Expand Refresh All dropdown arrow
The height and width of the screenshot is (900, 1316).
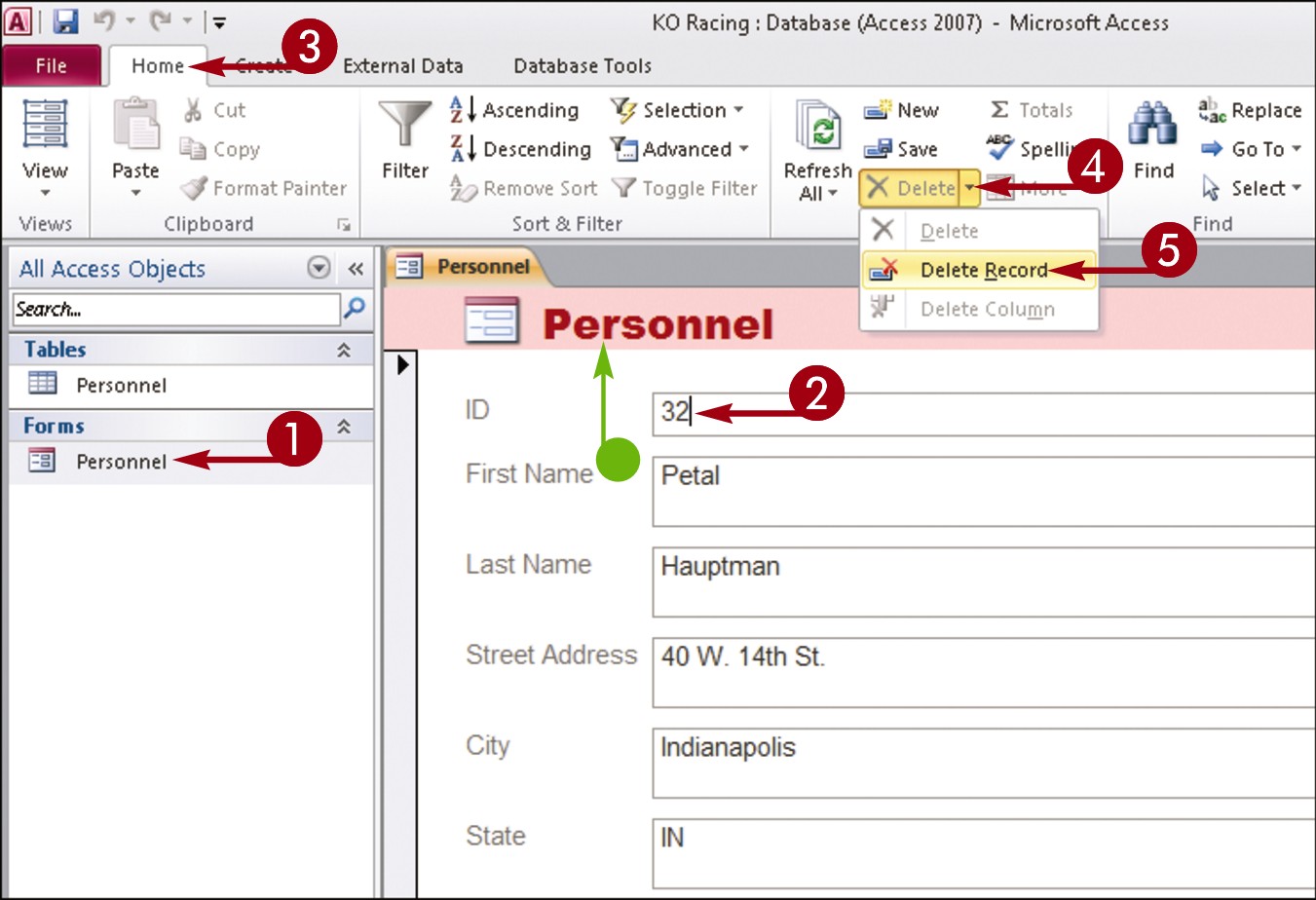(x=832, y=193)
